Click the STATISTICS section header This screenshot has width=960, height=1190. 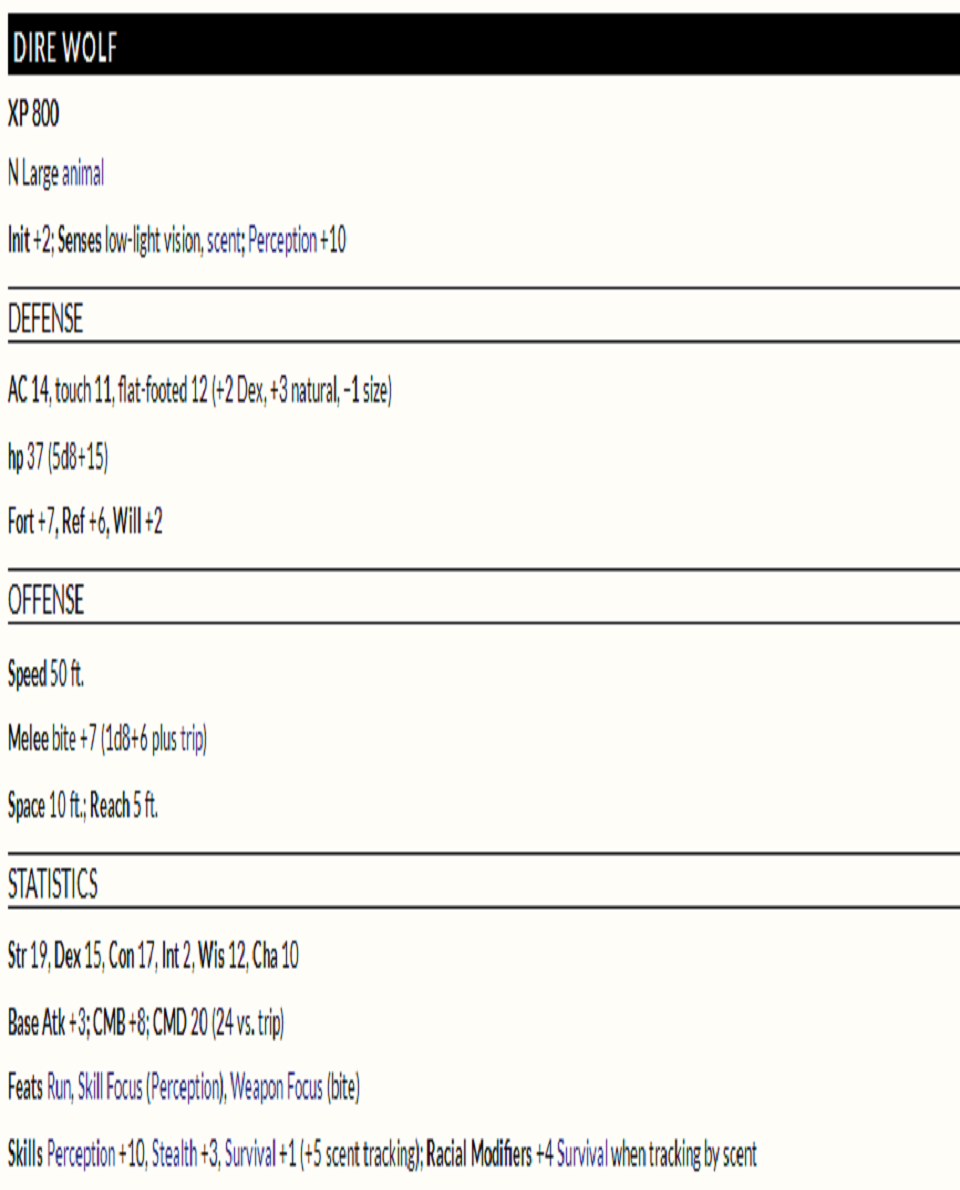pos(53,884)
